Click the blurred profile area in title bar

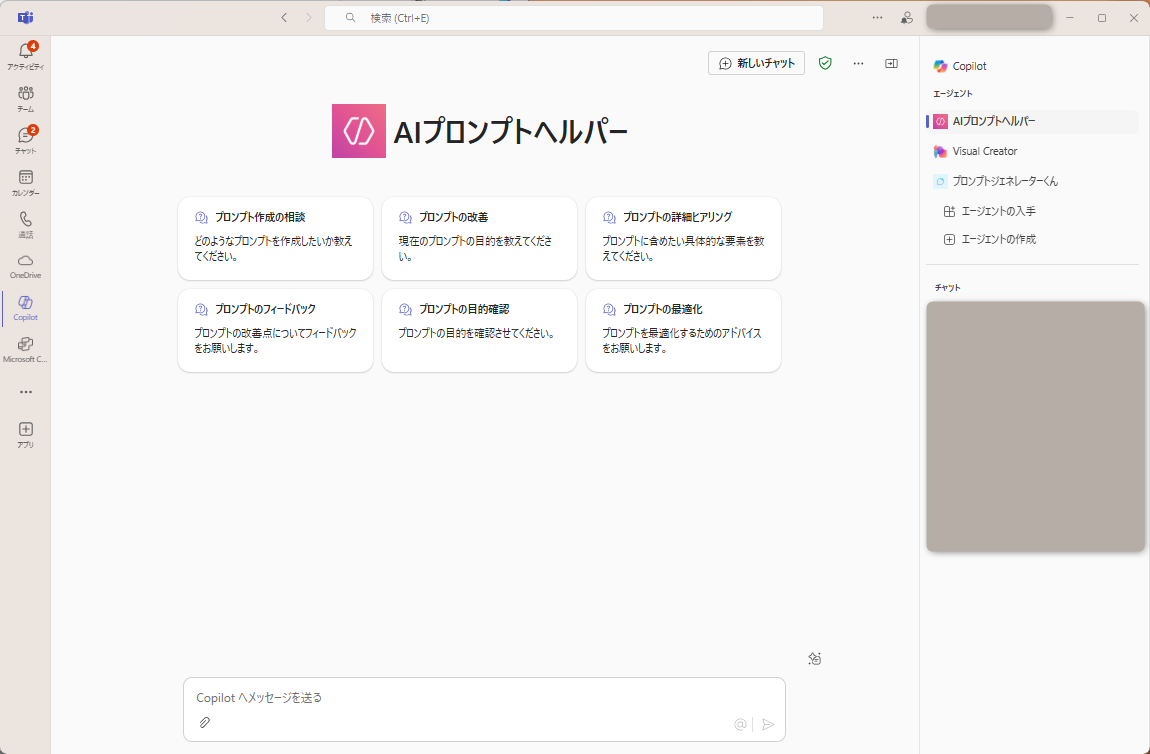[989, 18]
